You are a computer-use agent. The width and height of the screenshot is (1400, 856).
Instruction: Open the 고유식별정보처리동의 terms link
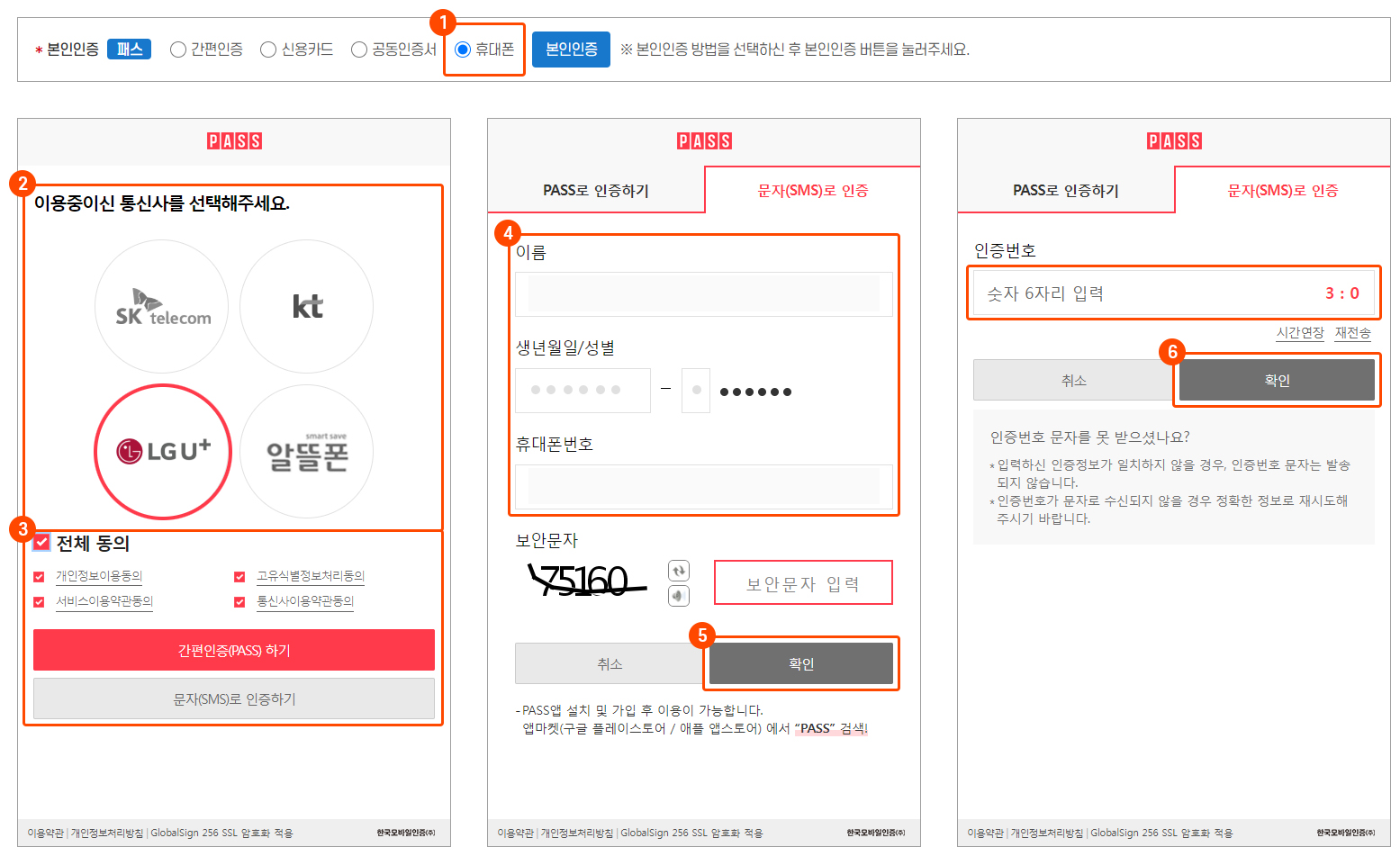[x=311, y=576]
